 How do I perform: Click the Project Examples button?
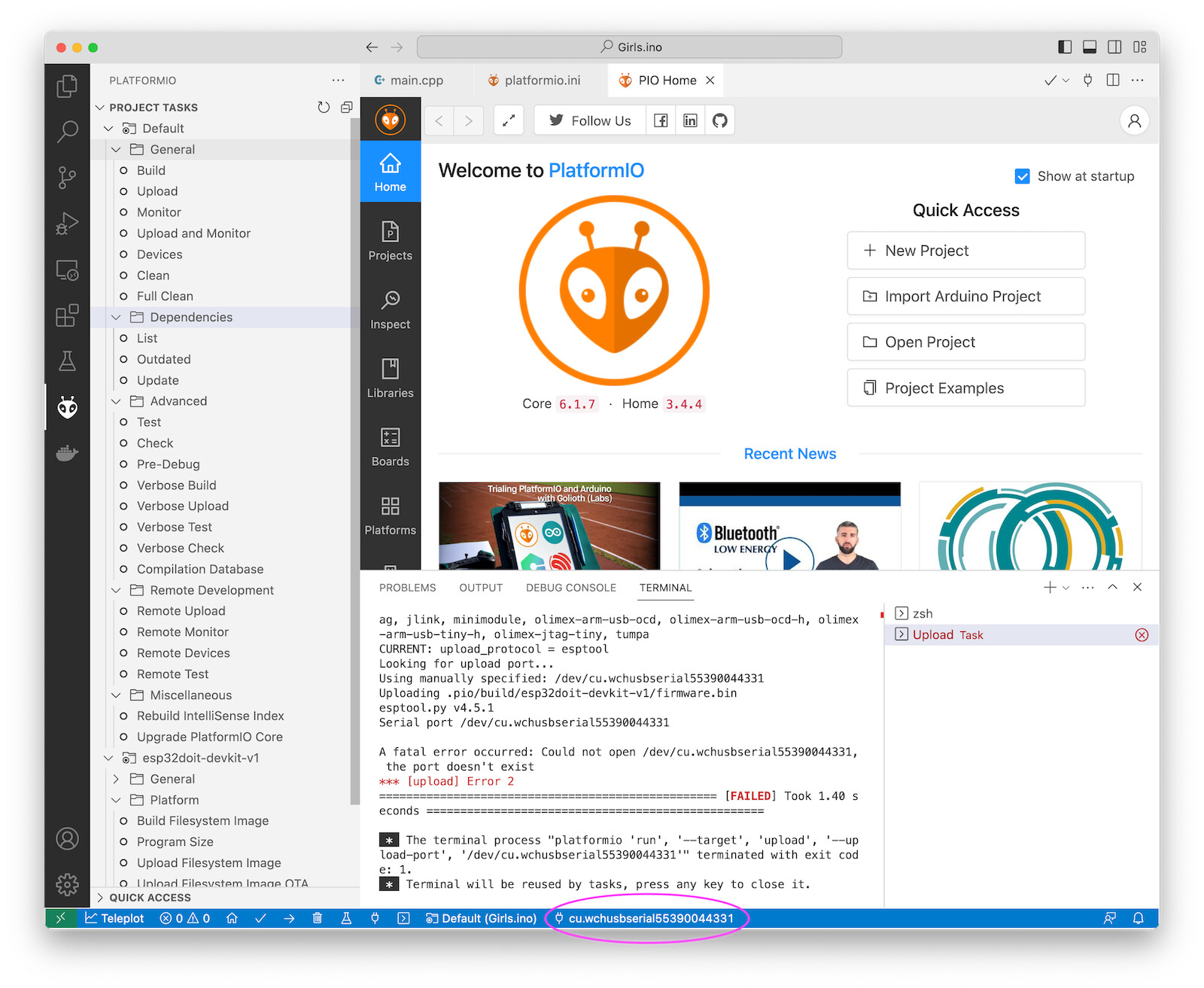pos(965,388)
